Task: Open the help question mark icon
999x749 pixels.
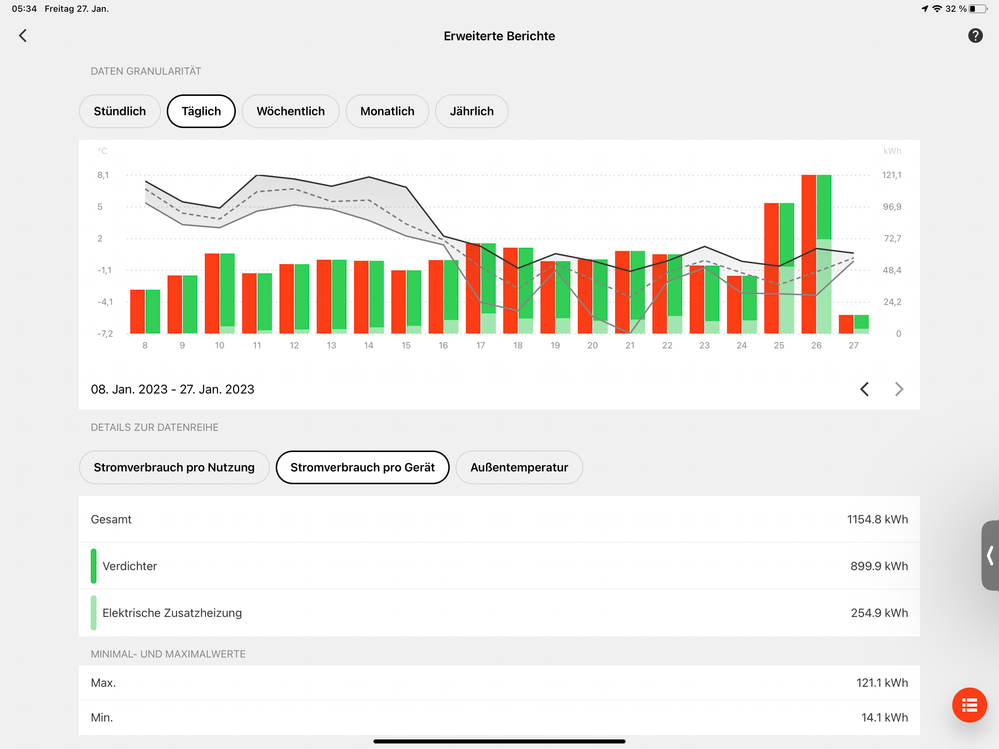Action: (x=975, y=36)
